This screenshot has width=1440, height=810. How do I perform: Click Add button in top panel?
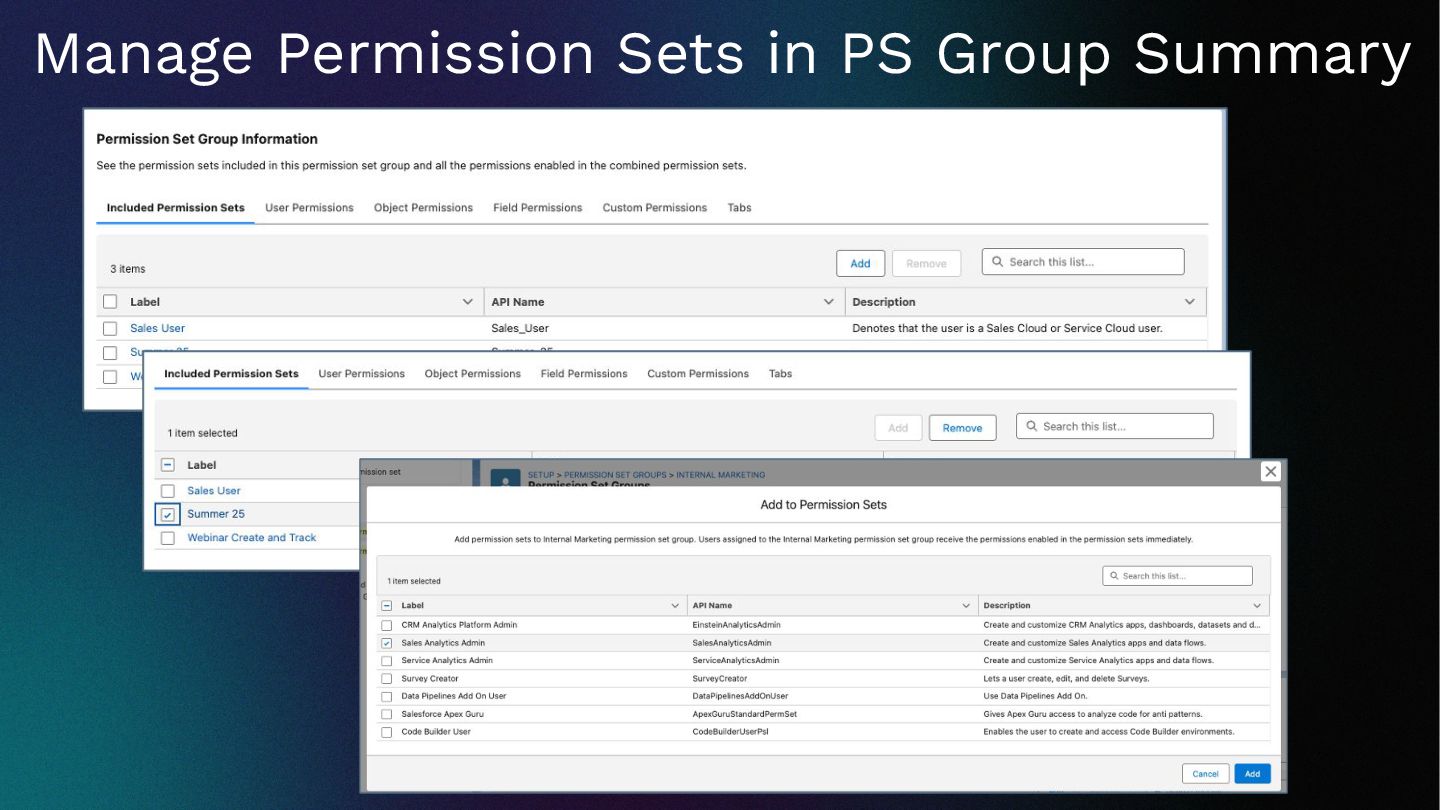(860, 263)
